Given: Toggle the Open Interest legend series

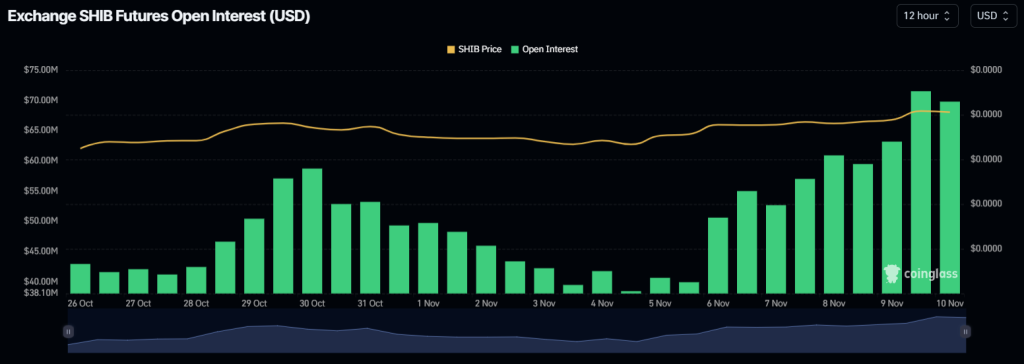Looking at the screenshot, I should (545, 49).
